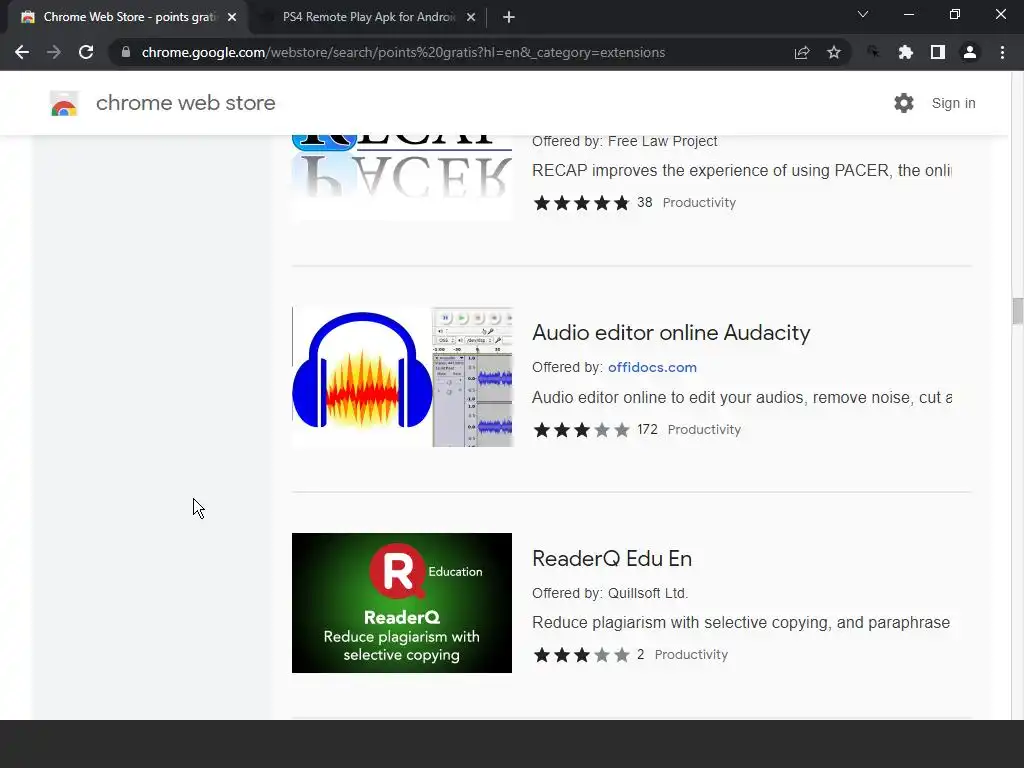This screenshot has height=768, width=1024.
Task: Open the tab search chevron
Action: point(863,14)
